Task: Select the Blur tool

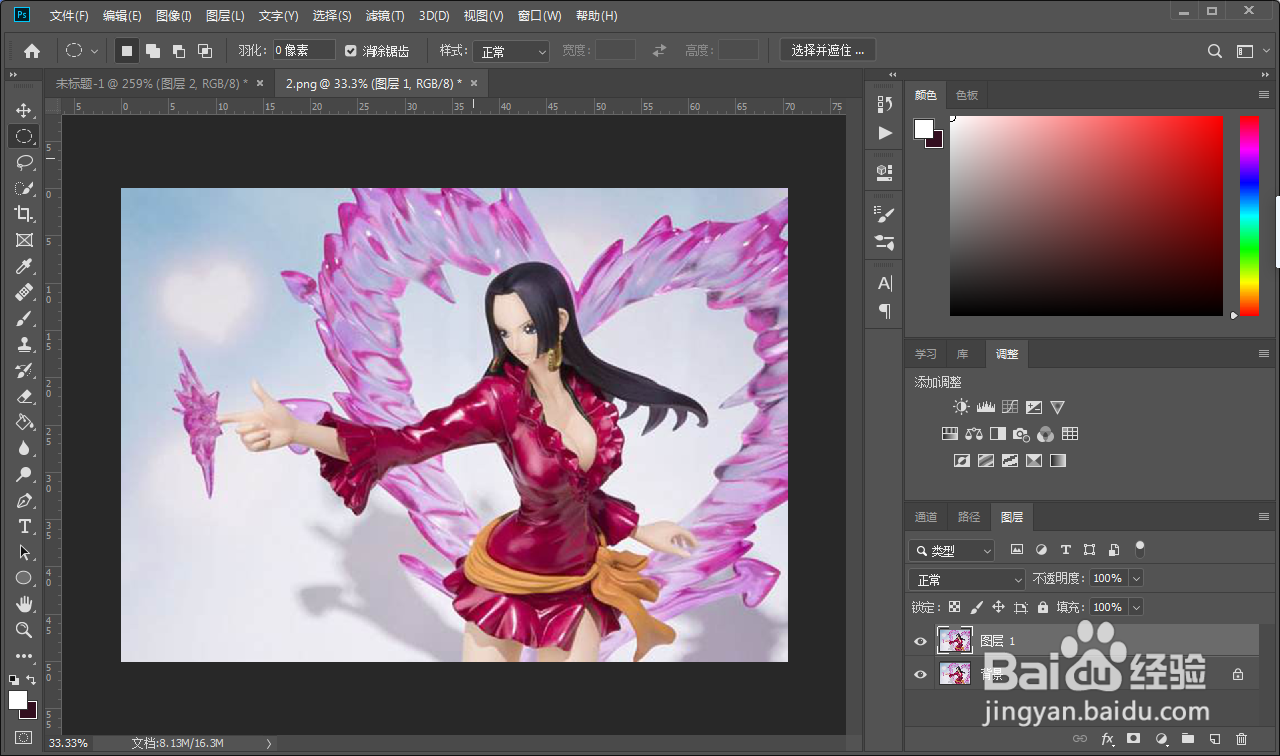Action: [x=24, y=448]
